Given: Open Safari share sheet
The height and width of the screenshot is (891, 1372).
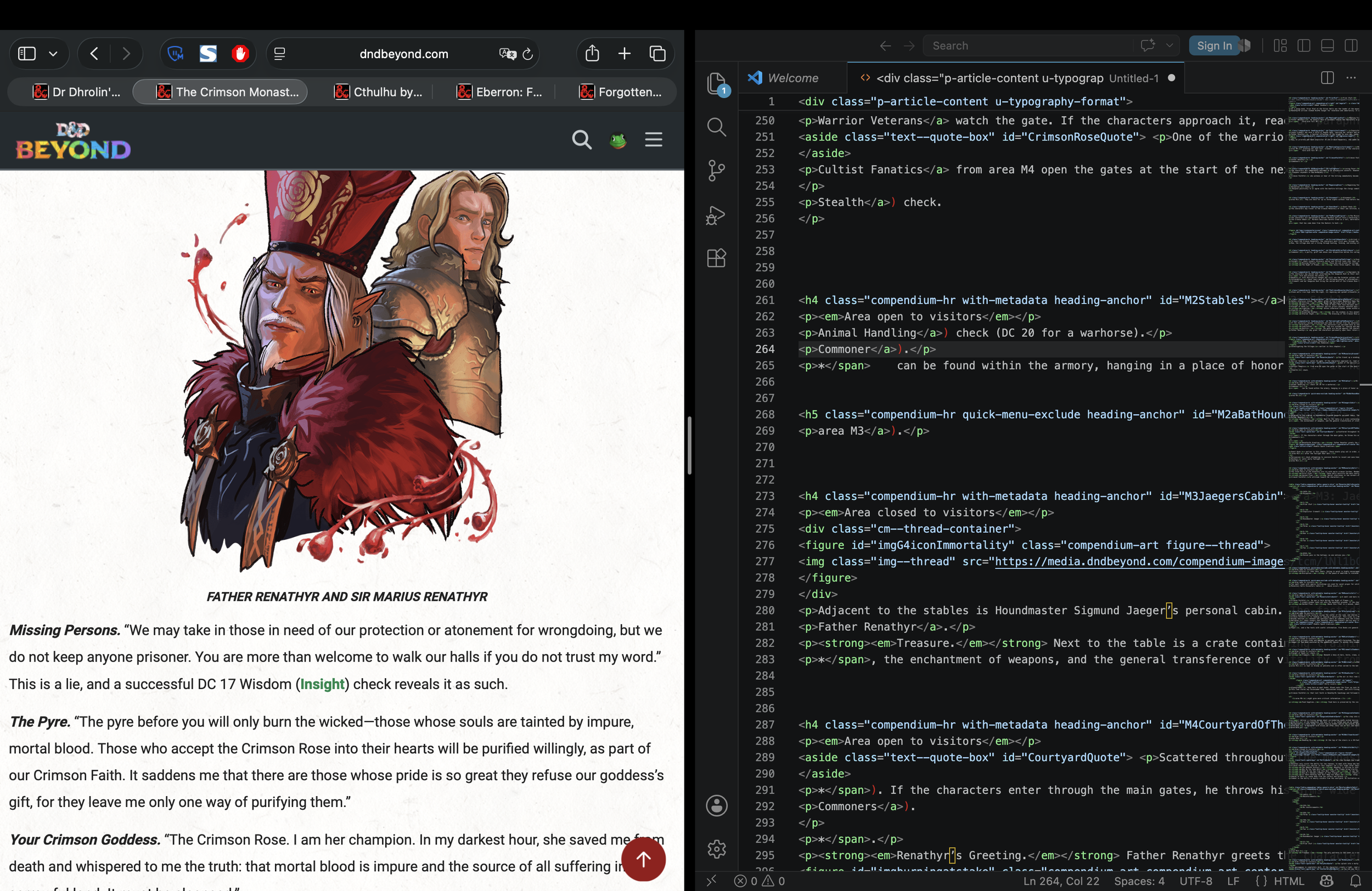Looking at the screenshot, I should (592, 53).
